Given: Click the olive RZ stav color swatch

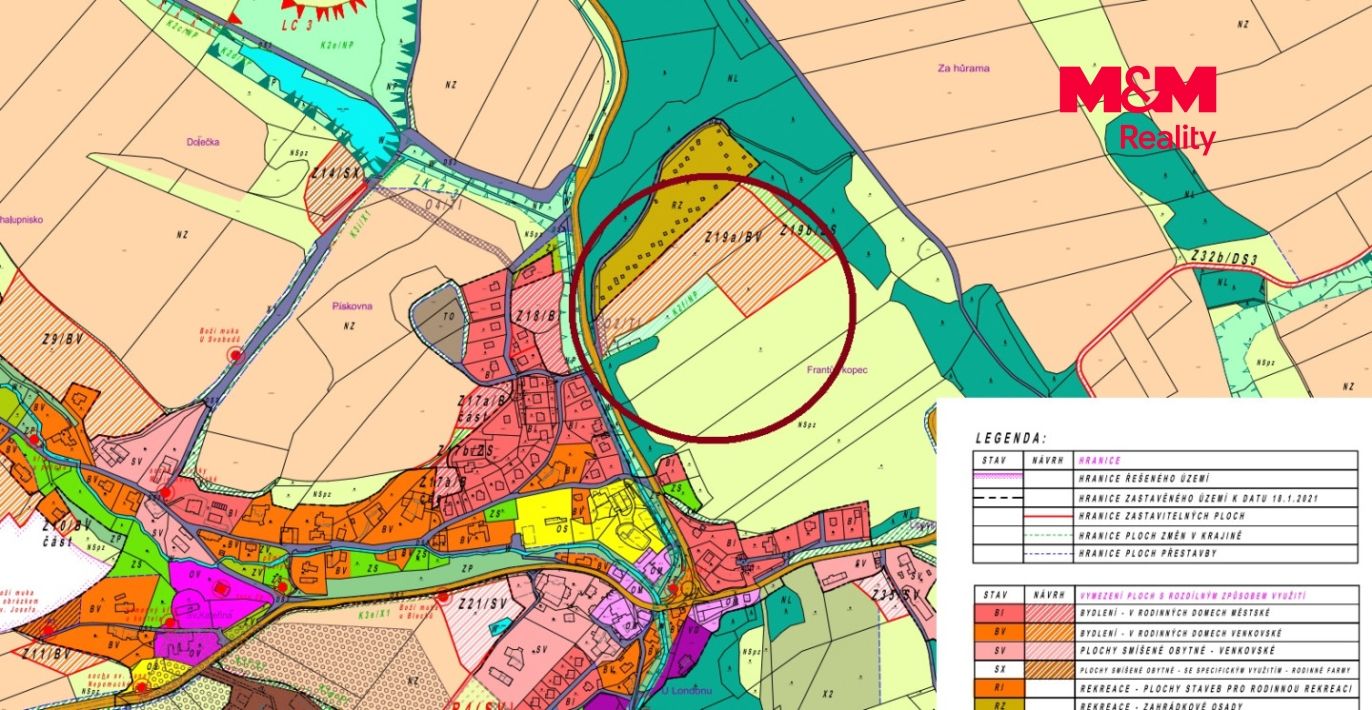Looking at the screenshot, I should 999,704.
